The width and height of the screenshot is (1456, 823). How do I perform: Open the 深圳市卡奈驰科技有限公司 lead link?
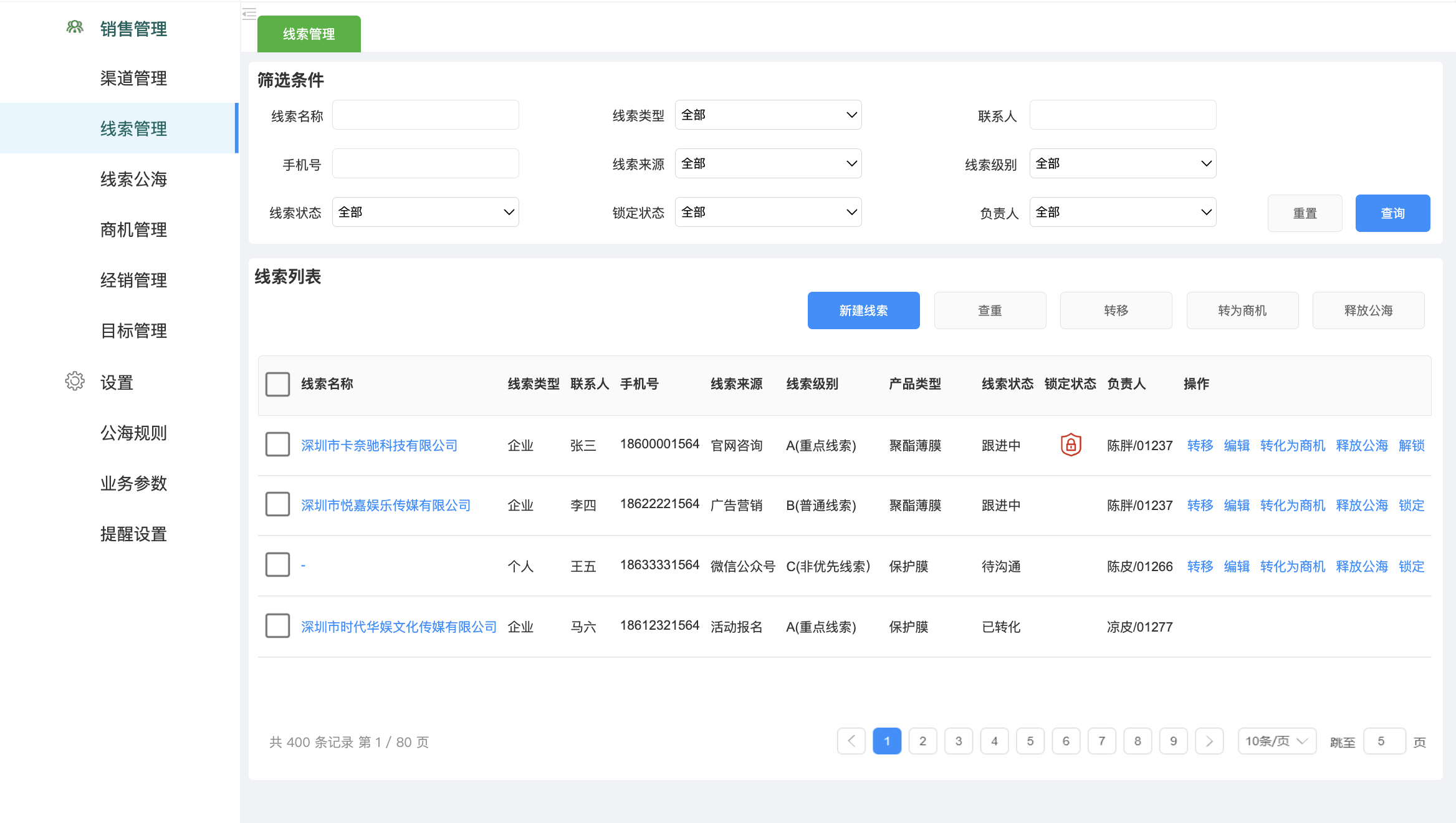pyautogui.click(x=380, y=446)
